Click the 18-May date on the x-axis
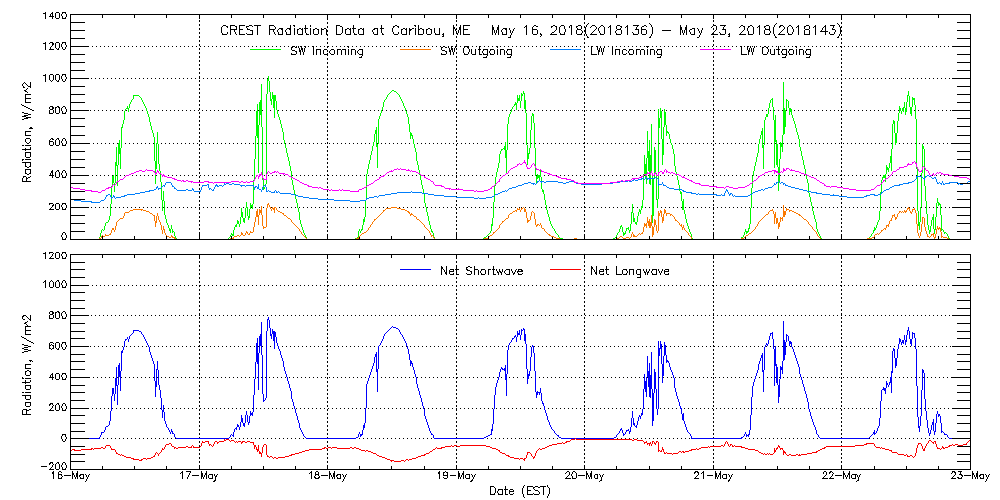Screen dimensions: 1000x500 pyautogui.click(x=328, y=477)
